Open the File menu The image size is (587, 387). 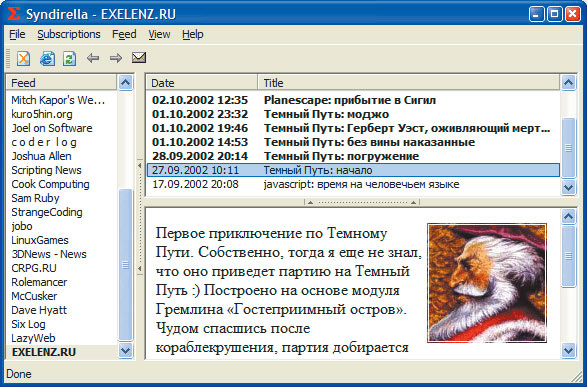click(x=17, y=34)
